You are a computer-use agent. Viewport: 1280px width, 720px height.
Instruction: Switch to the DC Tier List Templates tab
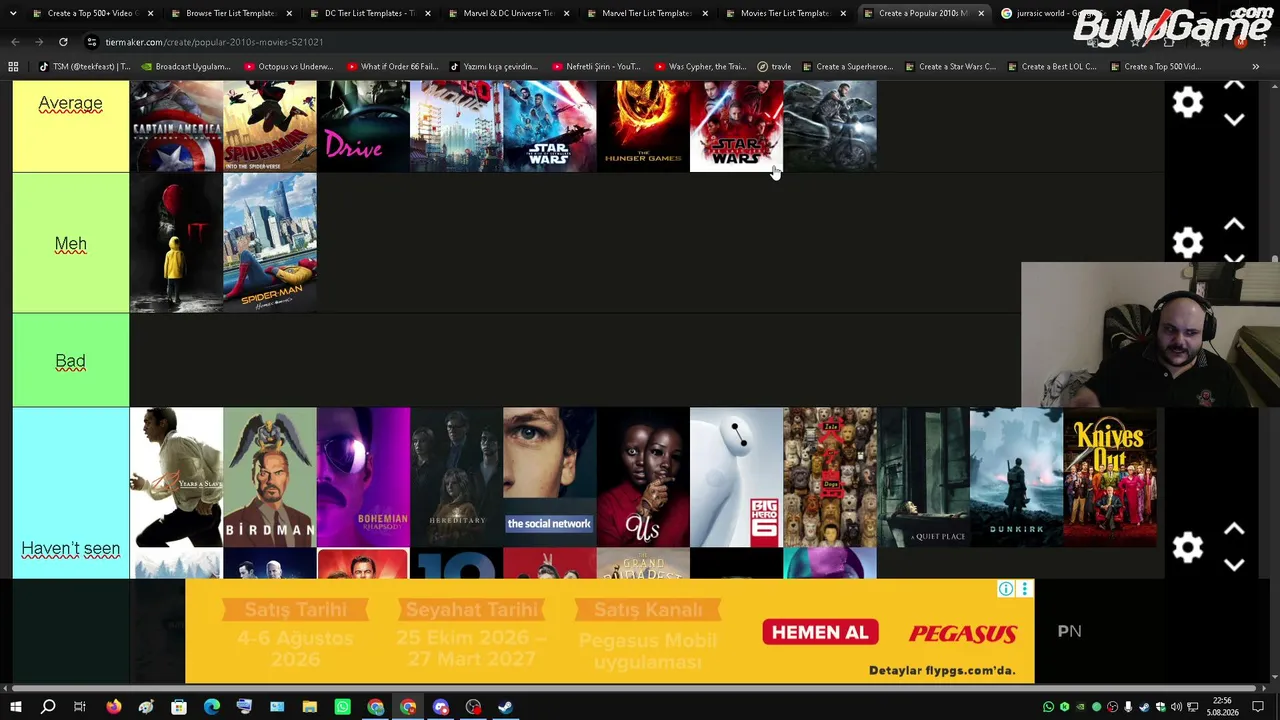click(x=368, y=13)
